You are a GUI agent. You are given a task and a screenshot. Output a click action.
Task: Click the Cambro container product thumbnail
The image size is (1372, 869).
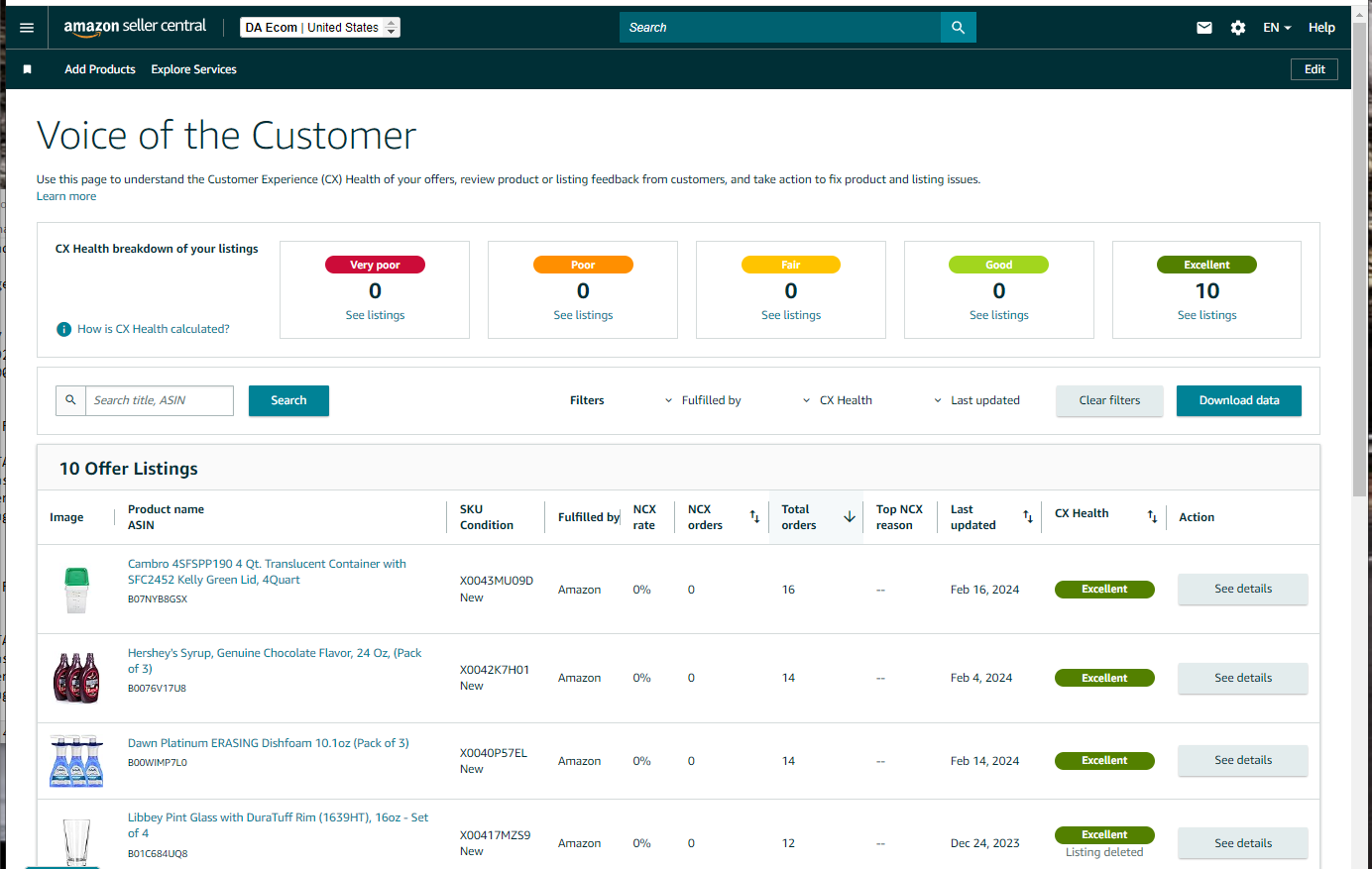click(x=76, y=590)
